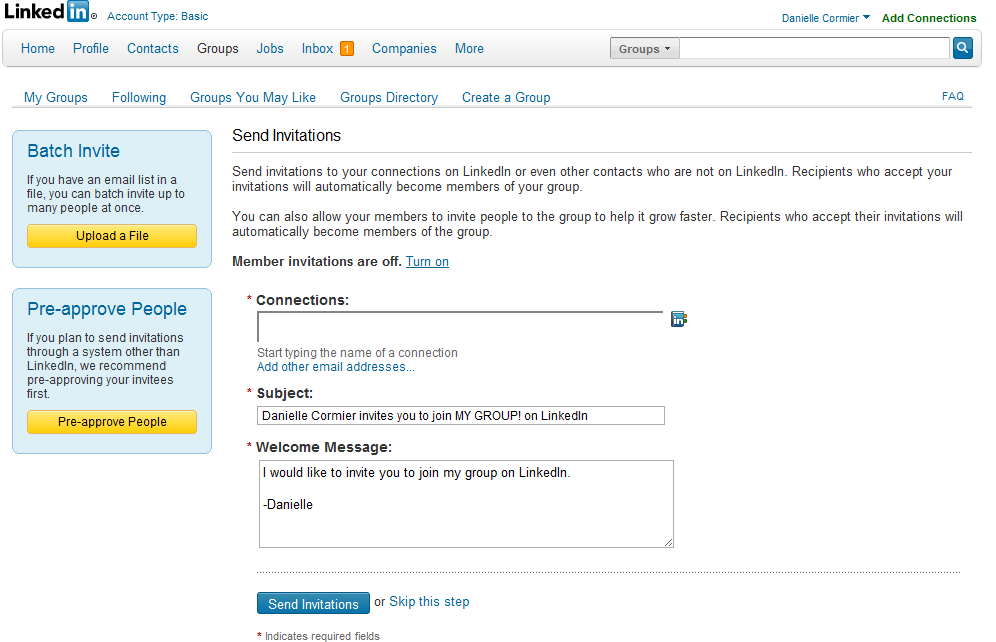Click the blue search magnifier button

click(962, 48)
